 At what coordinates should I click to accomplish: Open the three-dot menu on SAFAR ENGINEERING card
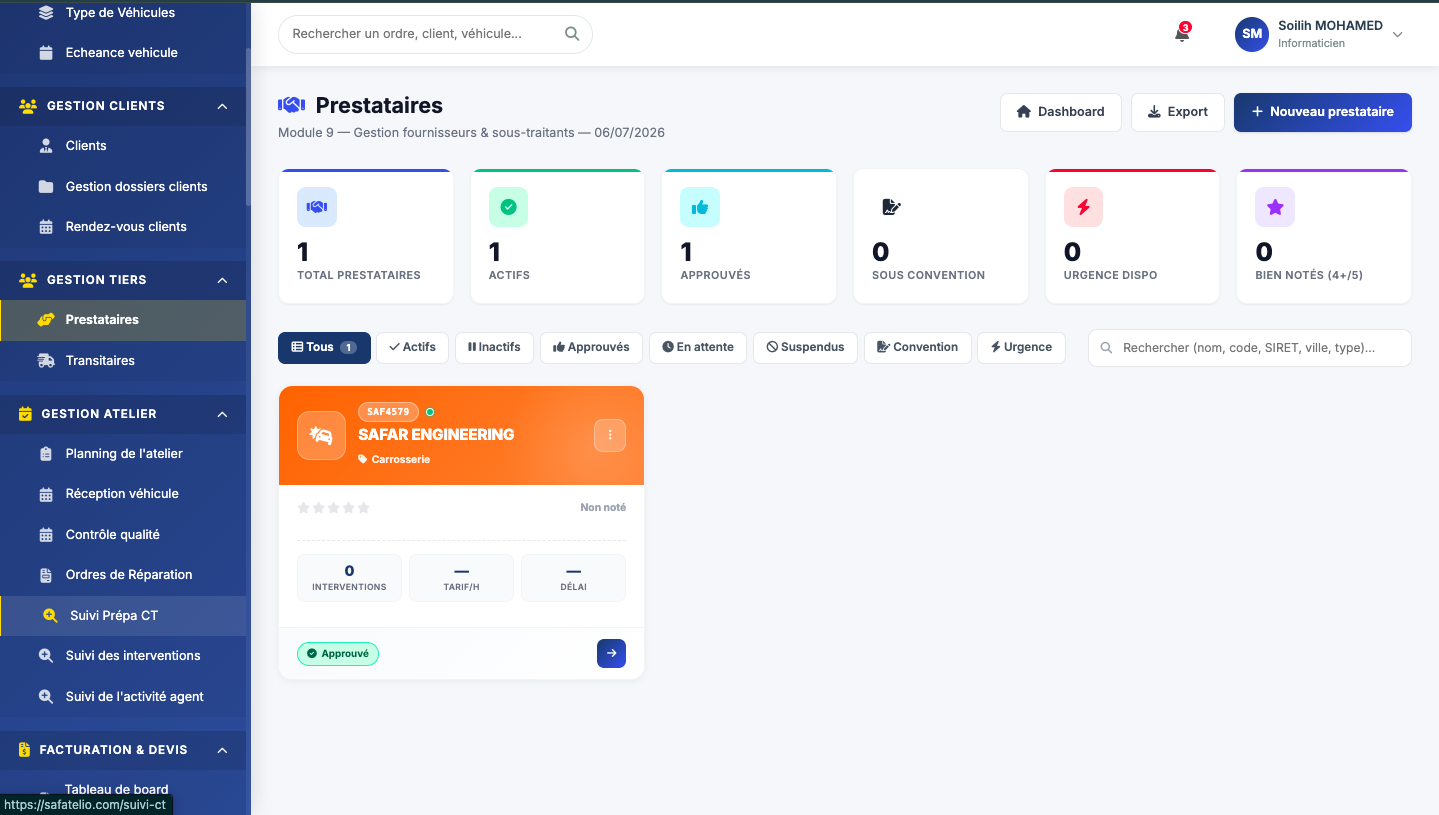610,435
